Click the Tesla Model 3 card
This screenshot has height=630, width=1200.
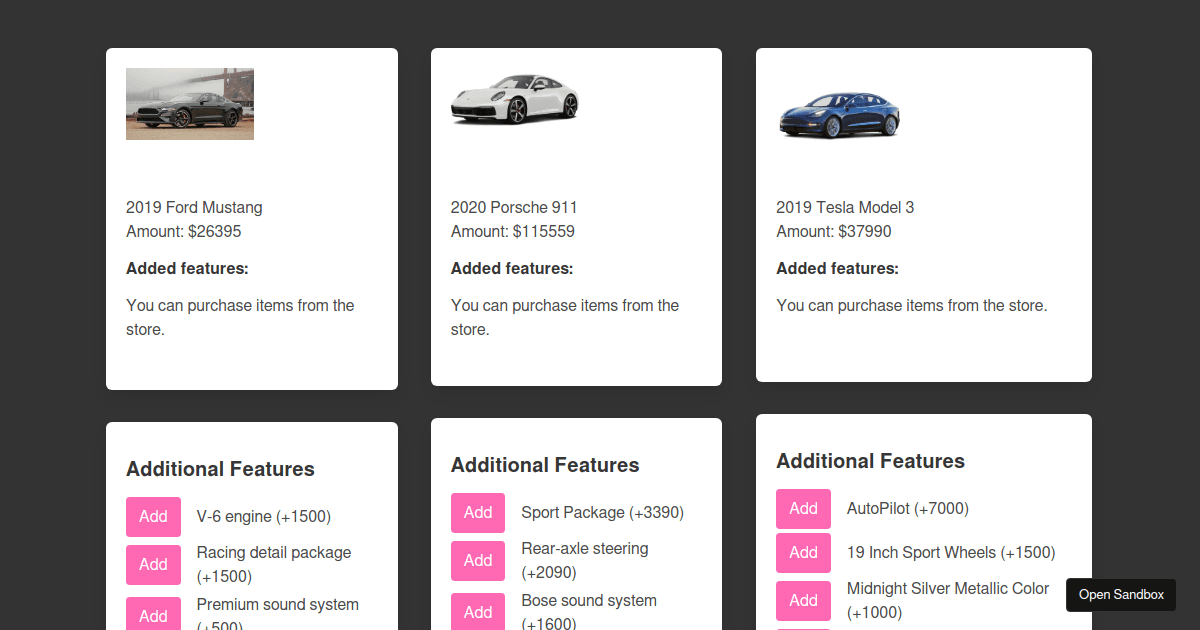(923, 215)
